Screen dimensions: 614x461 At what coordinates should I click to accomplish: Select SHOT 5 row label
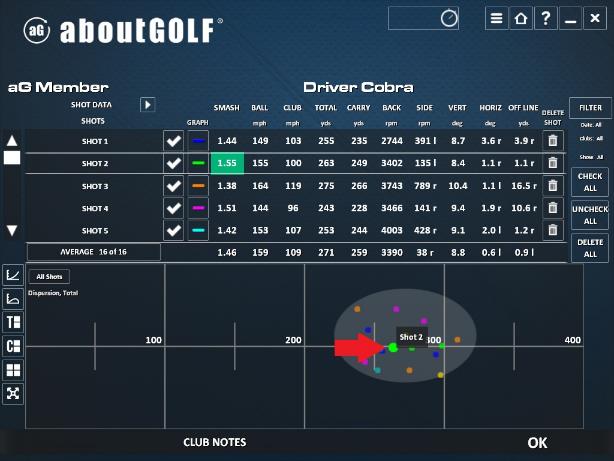[x=95, y=231]
